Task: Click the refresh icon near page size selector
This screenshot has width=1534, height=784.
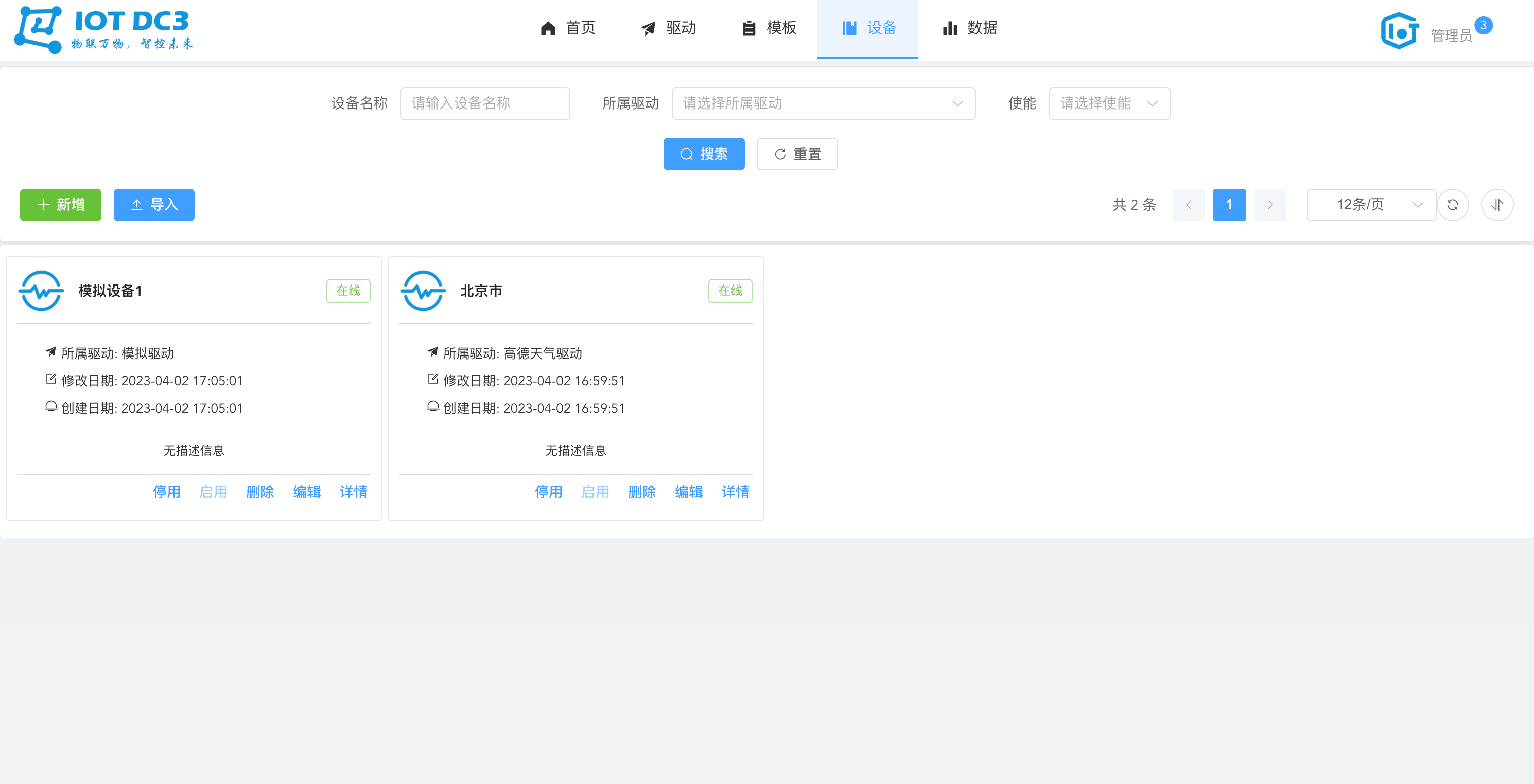Action: tap(1453, 205)
